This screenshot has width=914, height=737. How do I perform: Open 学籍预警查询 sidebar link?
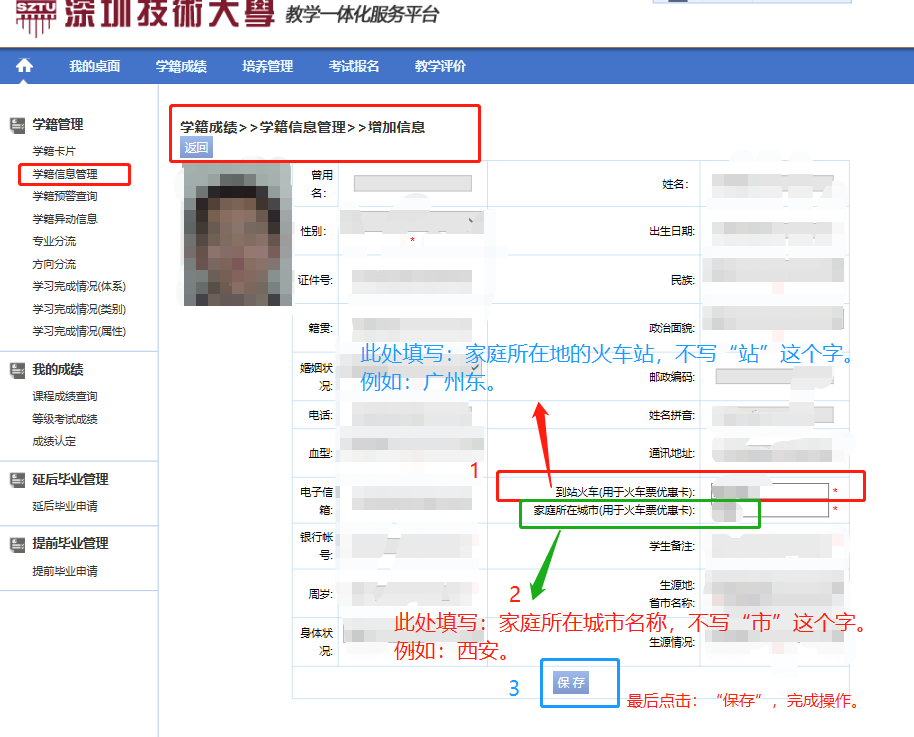(x=65, y=196)
